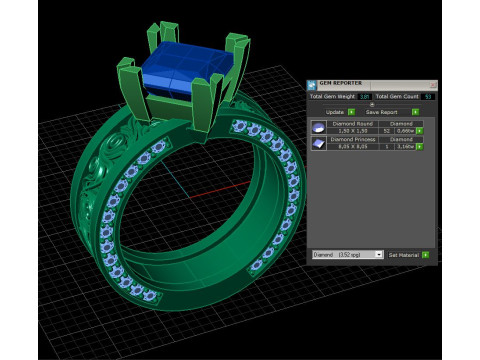This screenshot has width=480, height=360.
Task: Click the Diamond Round quantity cell 52
Action: coord(387,131)
